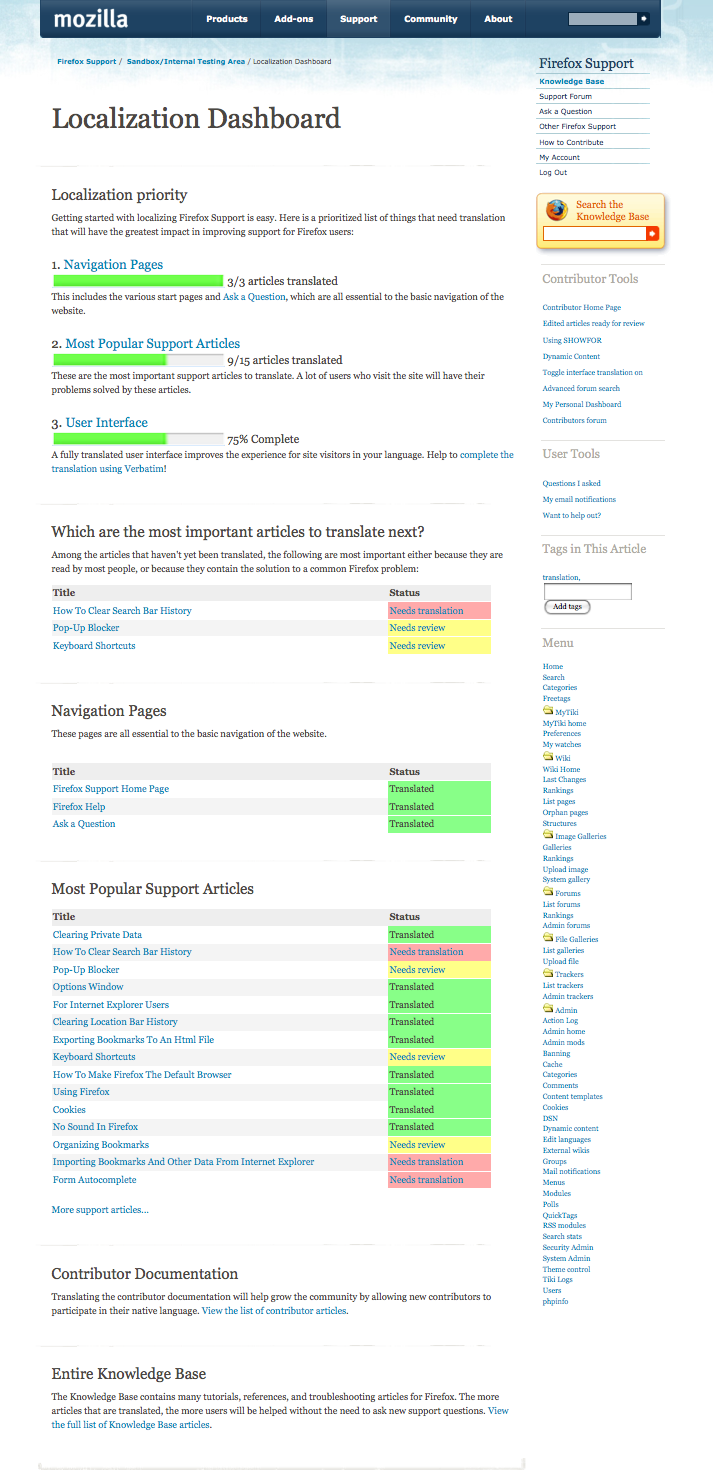Open Questions I asked link
Viewport: 713px width, 1470px height.
coord(572,484)
